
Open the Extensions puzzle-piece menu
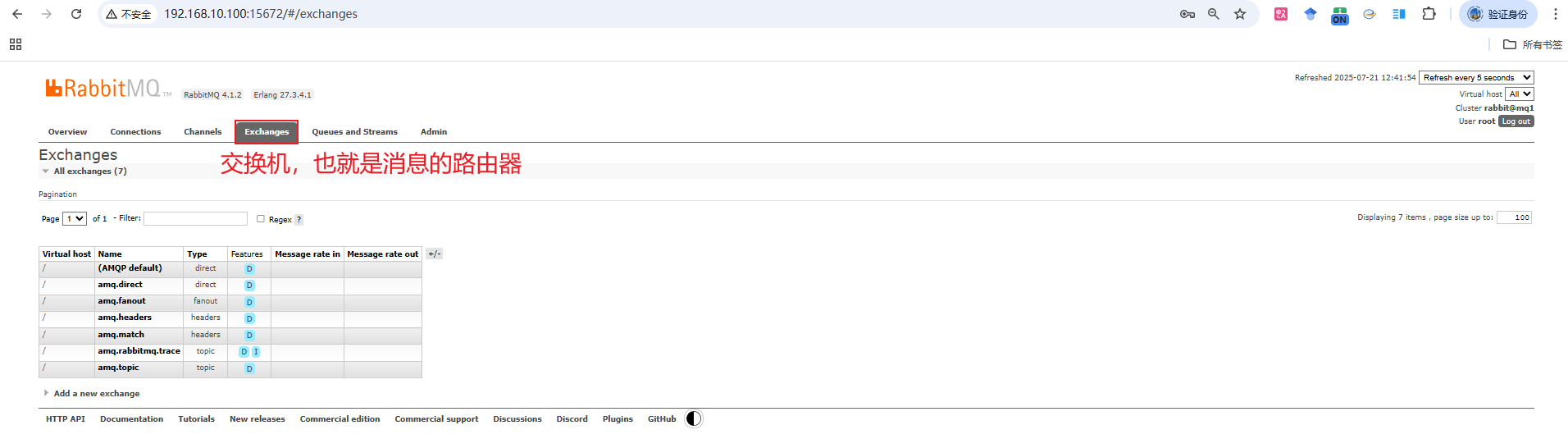click(1429, 14)
